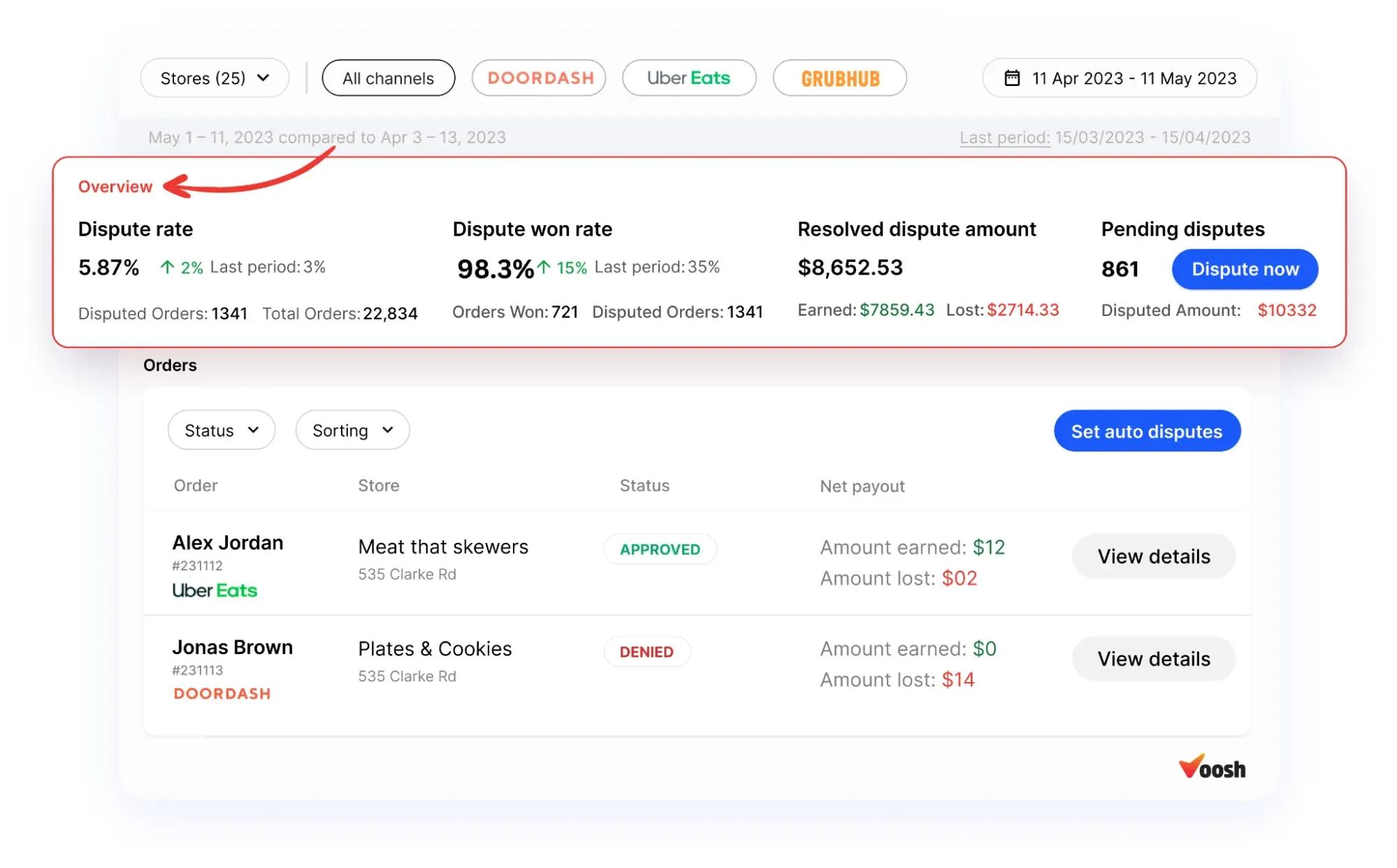This screenshot has width=1397, height=868.
Task: Click chevron on Stores (25) selector
Action: point(263,78)
